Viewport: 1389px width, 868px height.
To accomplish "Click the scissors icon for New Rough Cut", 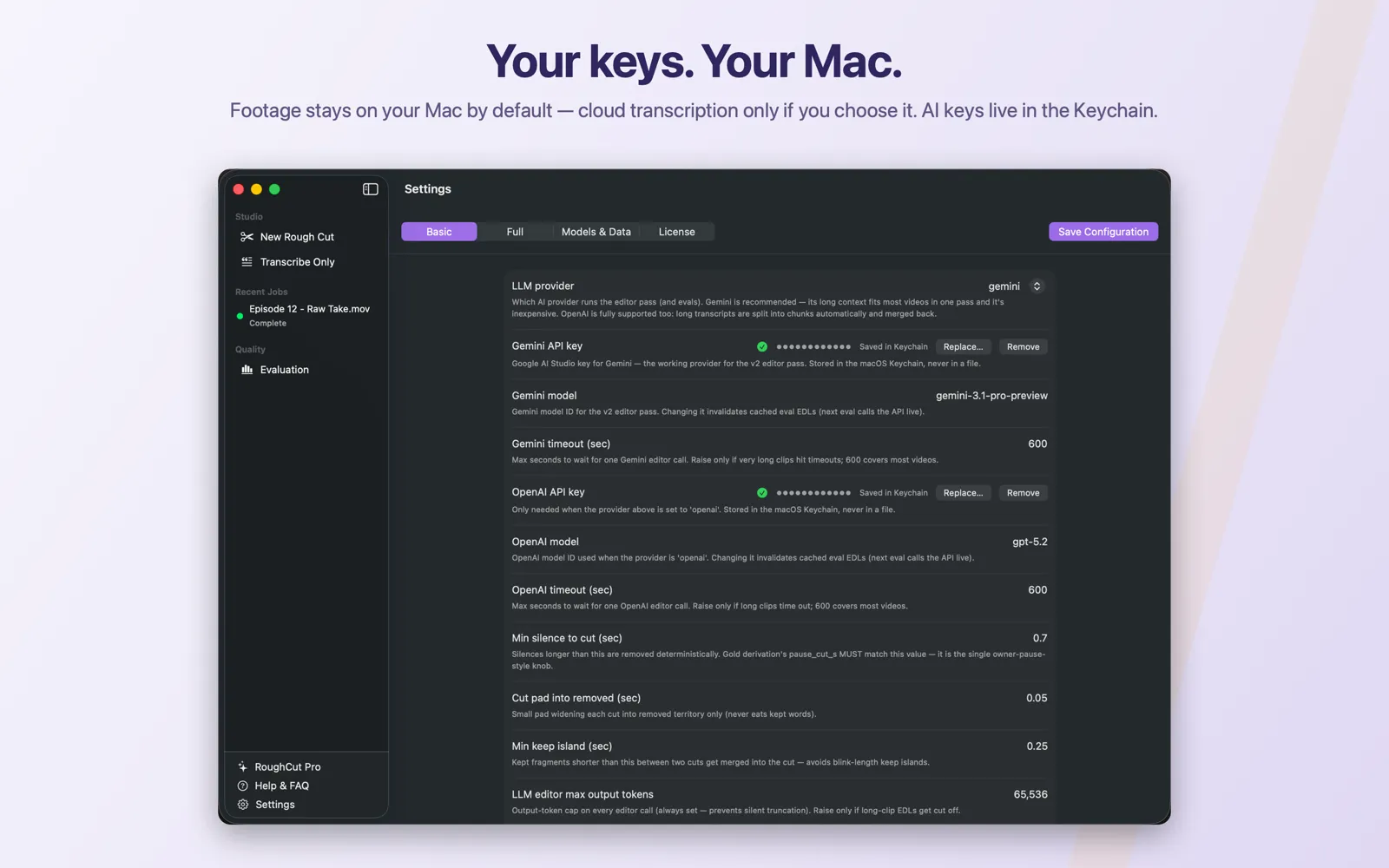I will coord(247,237).
